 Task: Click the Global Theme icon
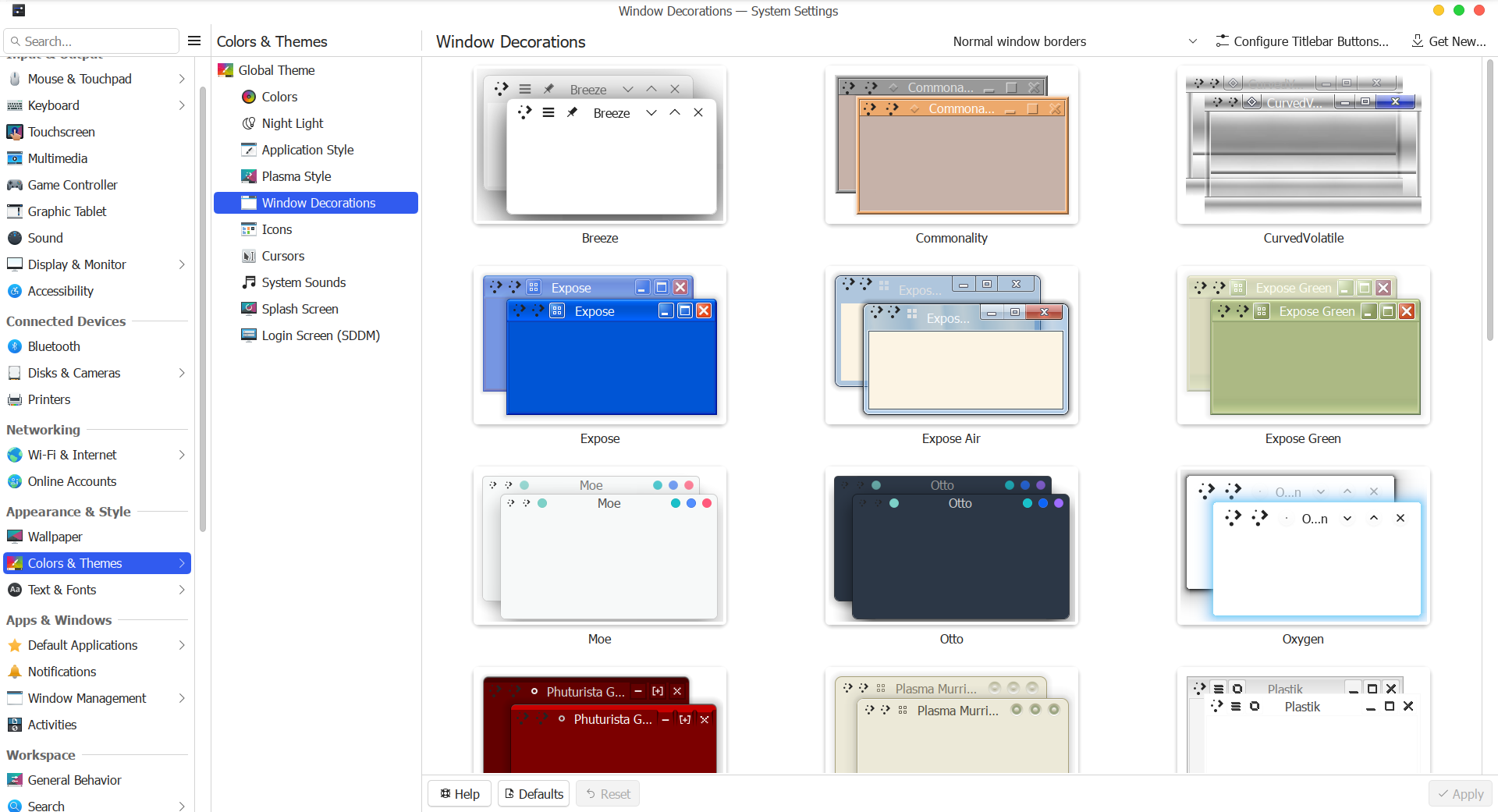click(225, 70)
